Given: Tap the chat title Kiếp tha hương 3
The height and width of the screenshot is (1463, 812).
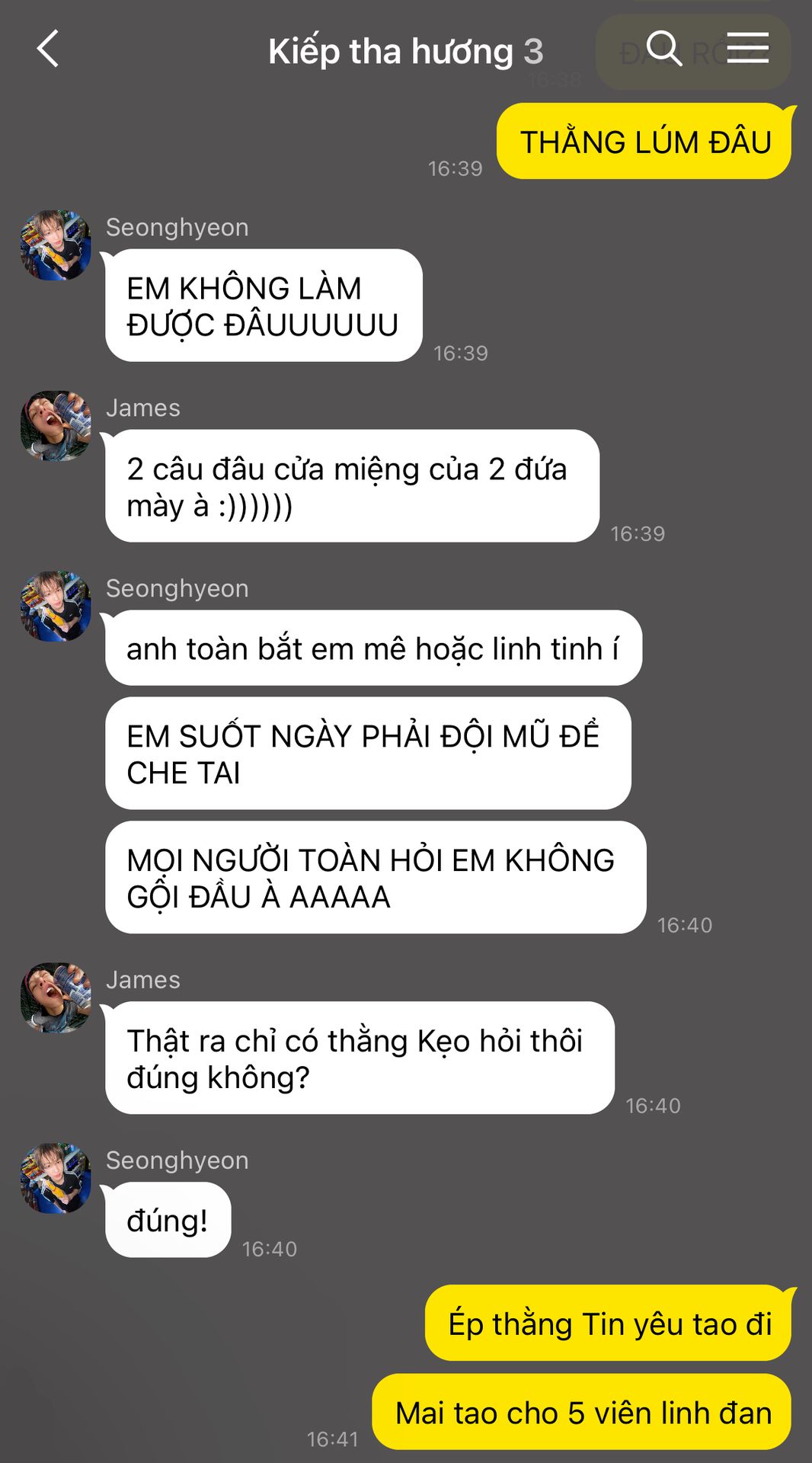Looking at the screenshot, I should pos(405,52).
